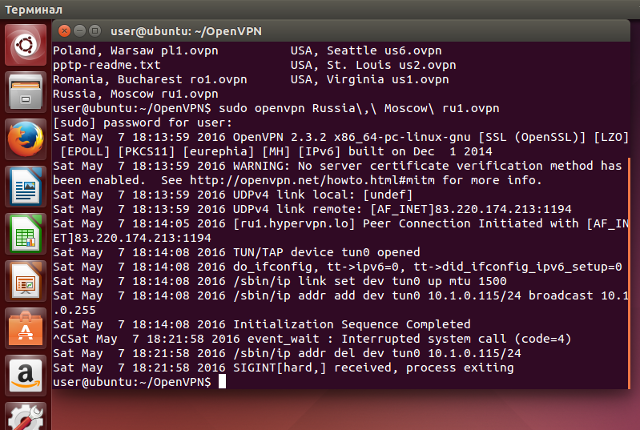The width and height of the screenshot is (640, 430).
Task: Close the terminal window
Action: pyautogui.click(x=64, y=31)
